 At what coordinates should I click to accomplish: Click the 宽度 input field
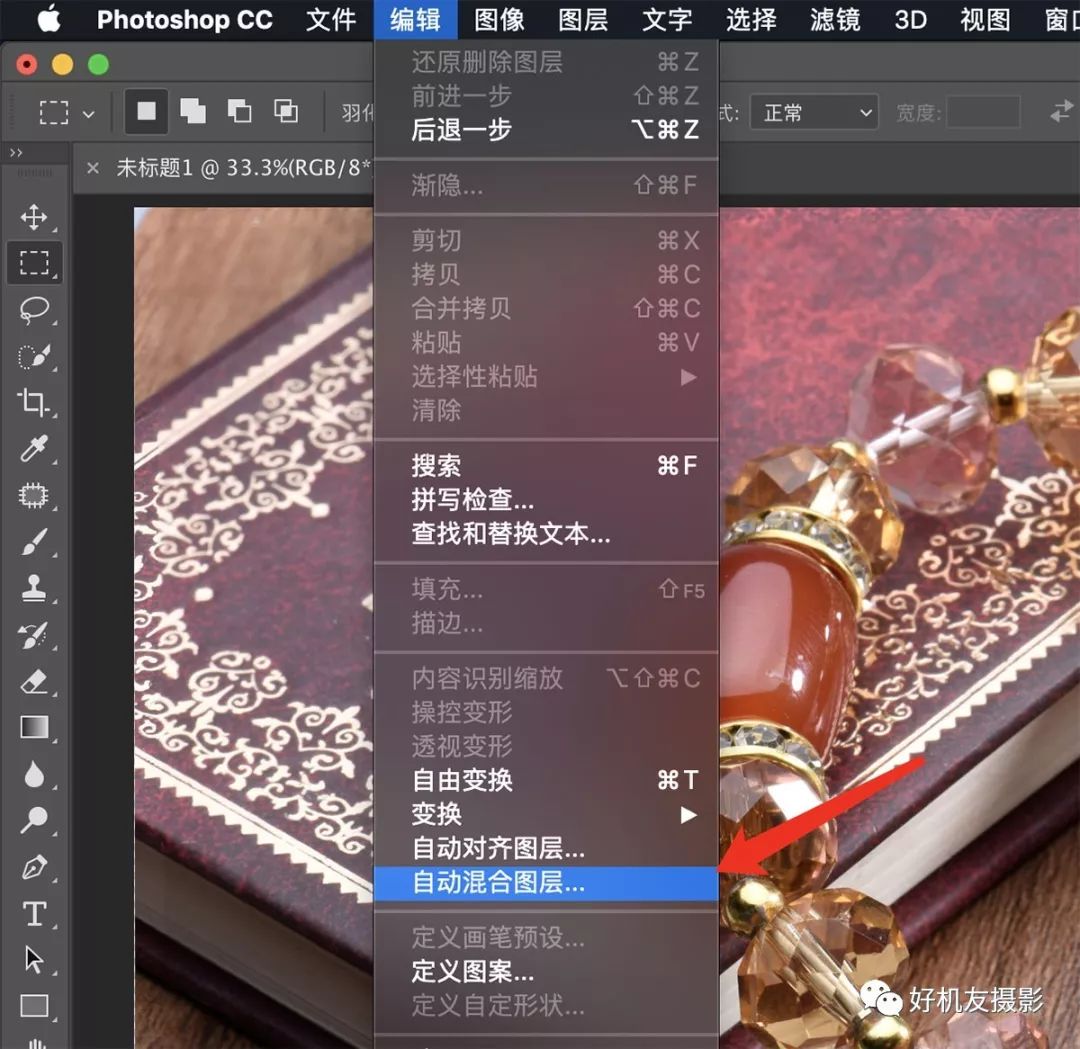coord(983,112)
